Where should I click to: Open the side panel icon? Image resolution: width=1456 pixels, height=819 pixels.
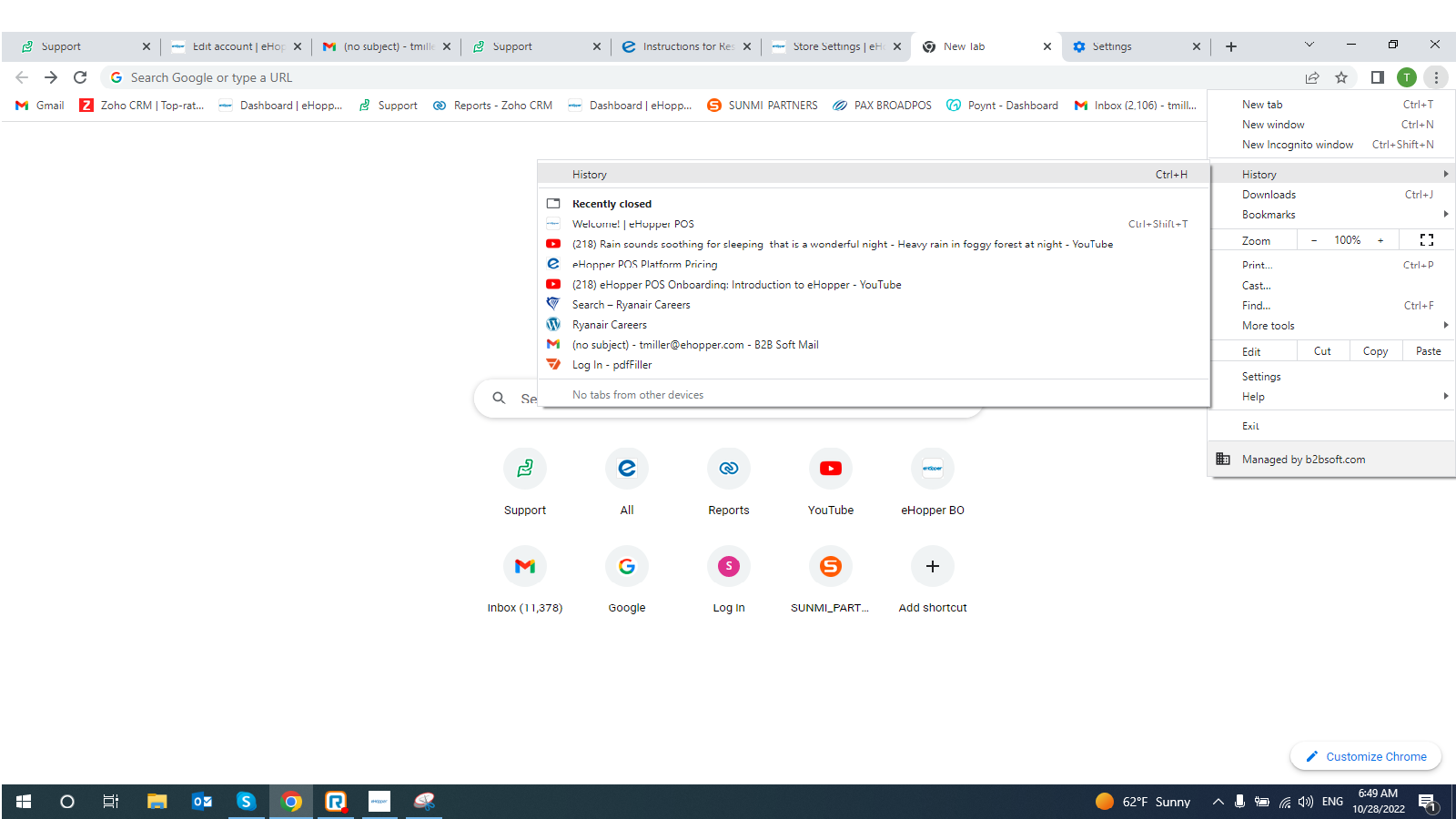pos(1378,77)
